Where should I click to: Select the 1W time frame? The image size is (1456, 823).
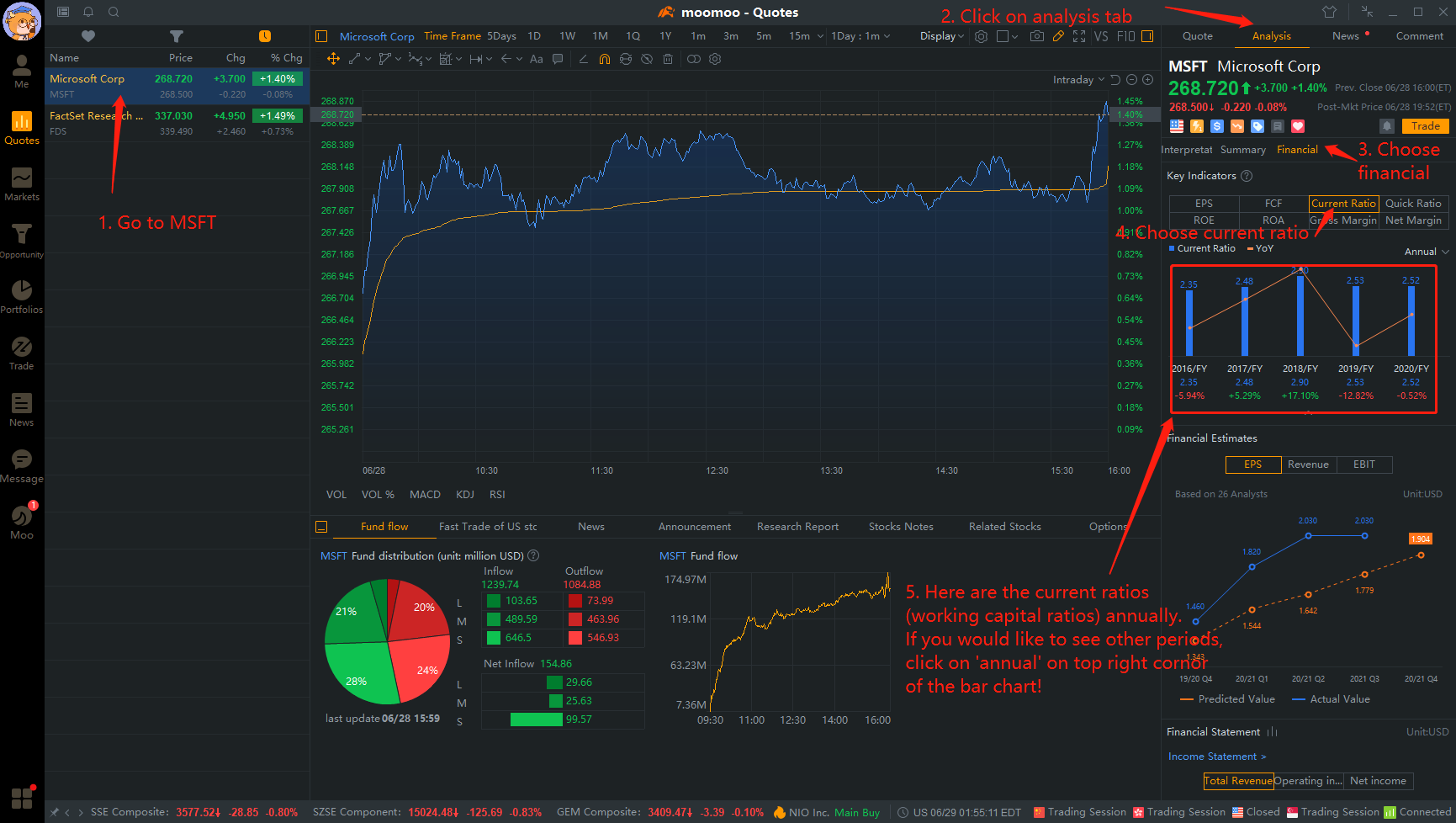tap(568, 36)
